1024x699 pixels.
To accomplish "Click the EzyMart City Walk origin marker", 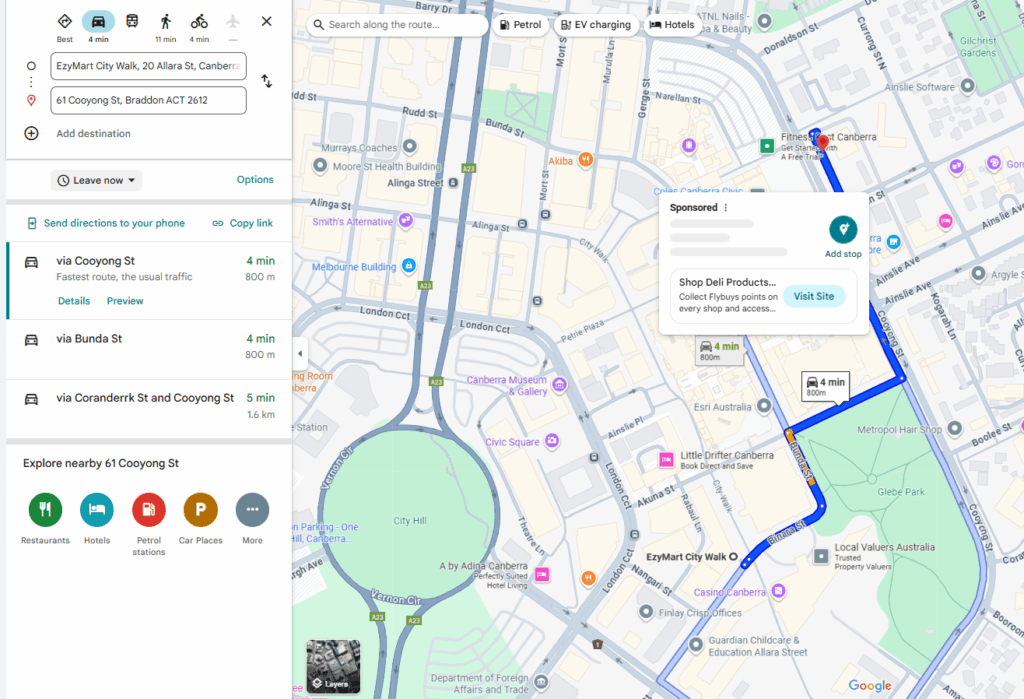I will [733, 557].
